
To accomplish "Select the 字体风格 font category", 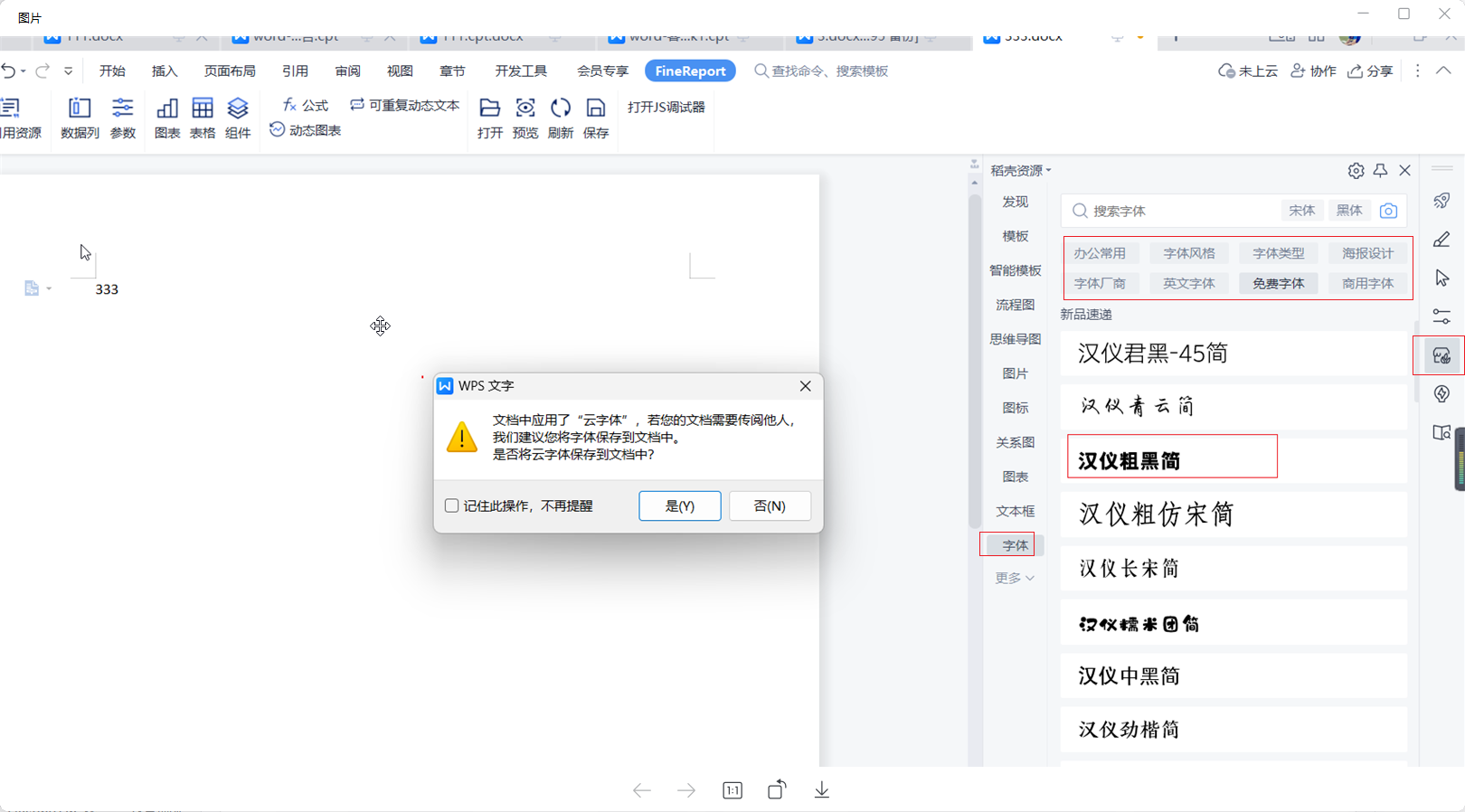I will pyautogui.click(x=1189, y=253).
